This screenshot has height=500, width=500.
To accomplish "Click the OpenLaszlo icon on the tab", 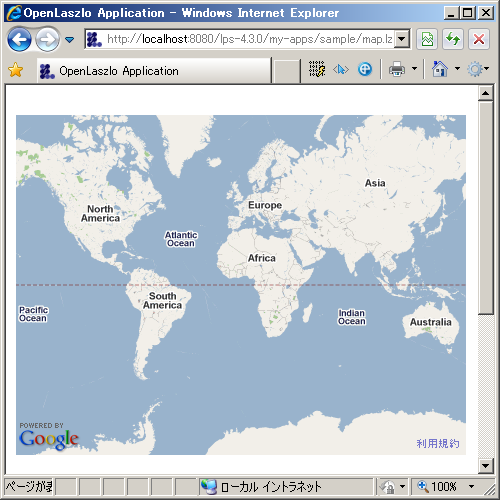I will coord(47,71).
